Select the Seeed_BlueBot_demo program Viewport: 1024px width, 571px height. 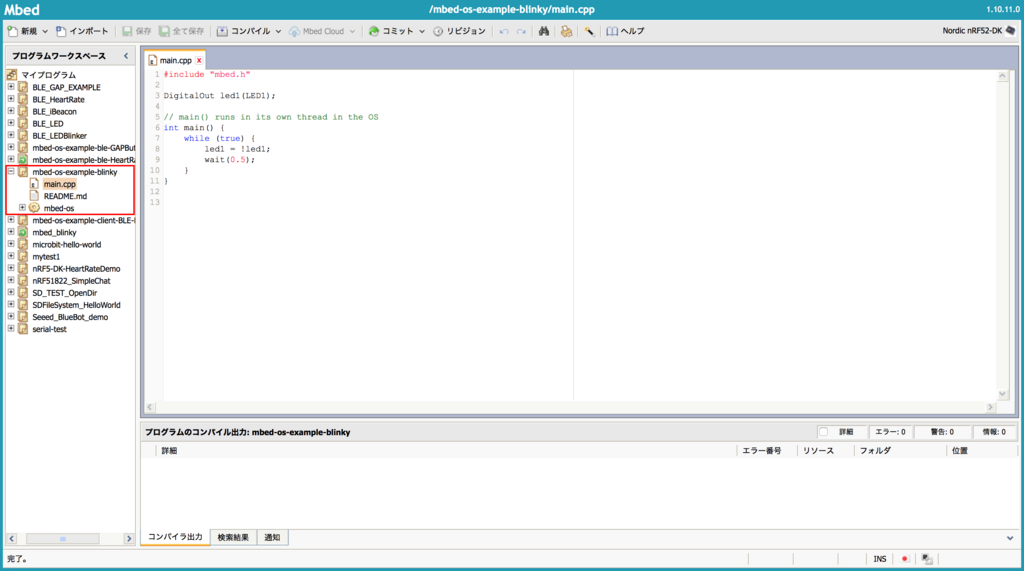click(70, 317)
